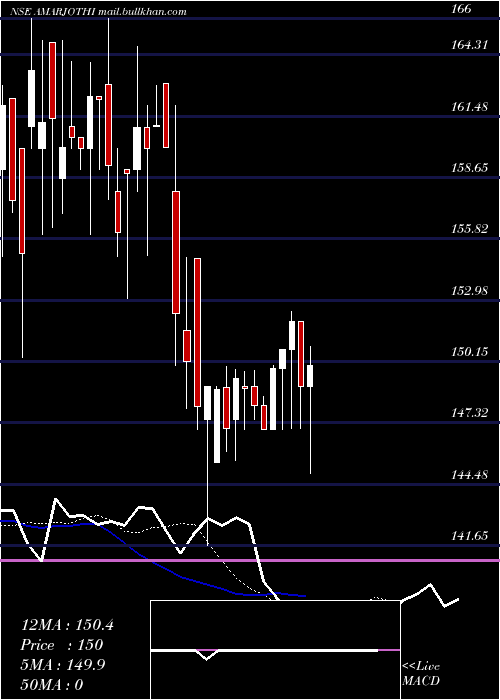Select the 166 price axis label
This screenshot has height=700, width=500.
(461, 9)
